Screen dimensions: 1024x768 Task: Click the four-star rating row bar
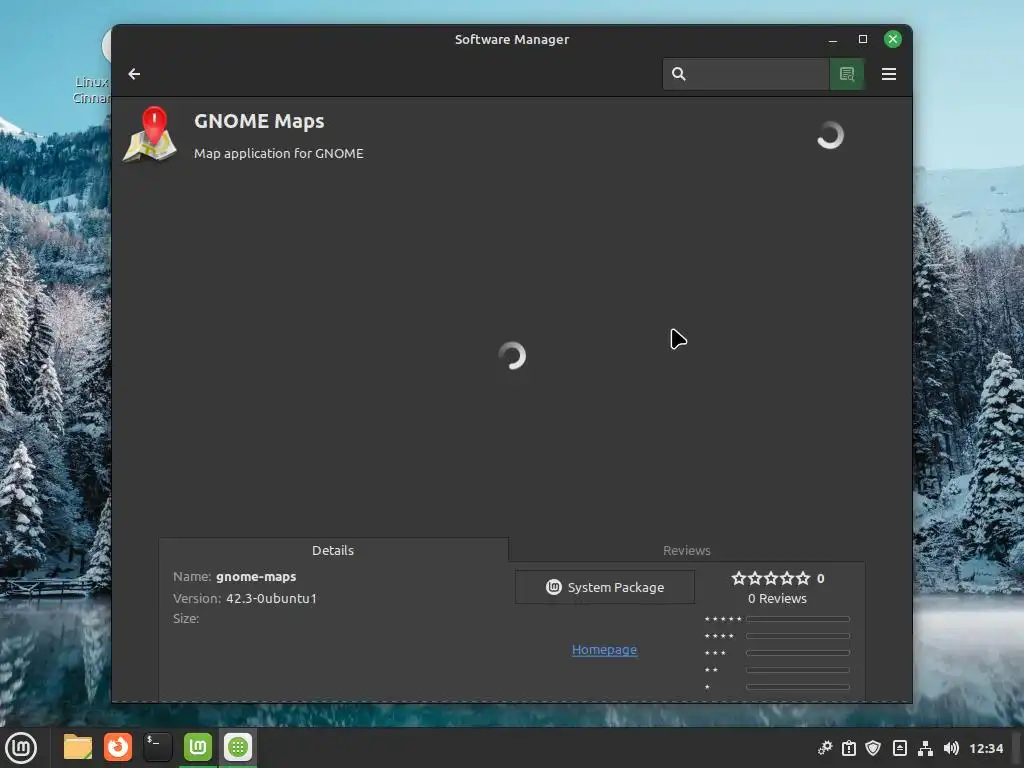tap(797, 635)
